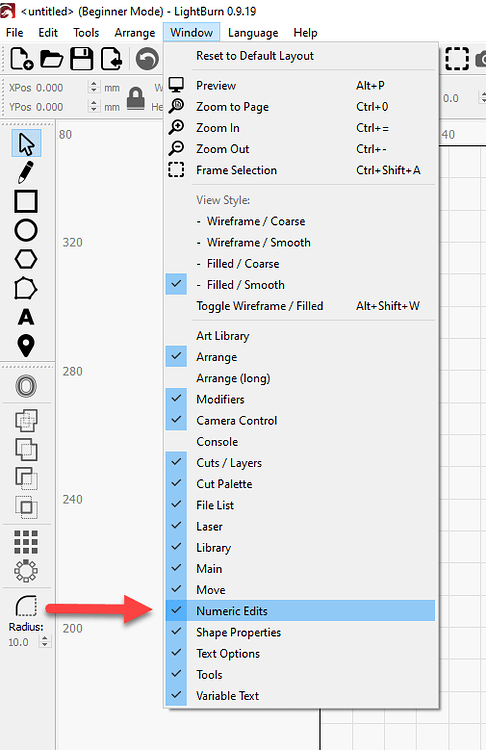Screen dimensions: 486x750
Task: Select the Position Laser pin tool
Action: (26, 346)
